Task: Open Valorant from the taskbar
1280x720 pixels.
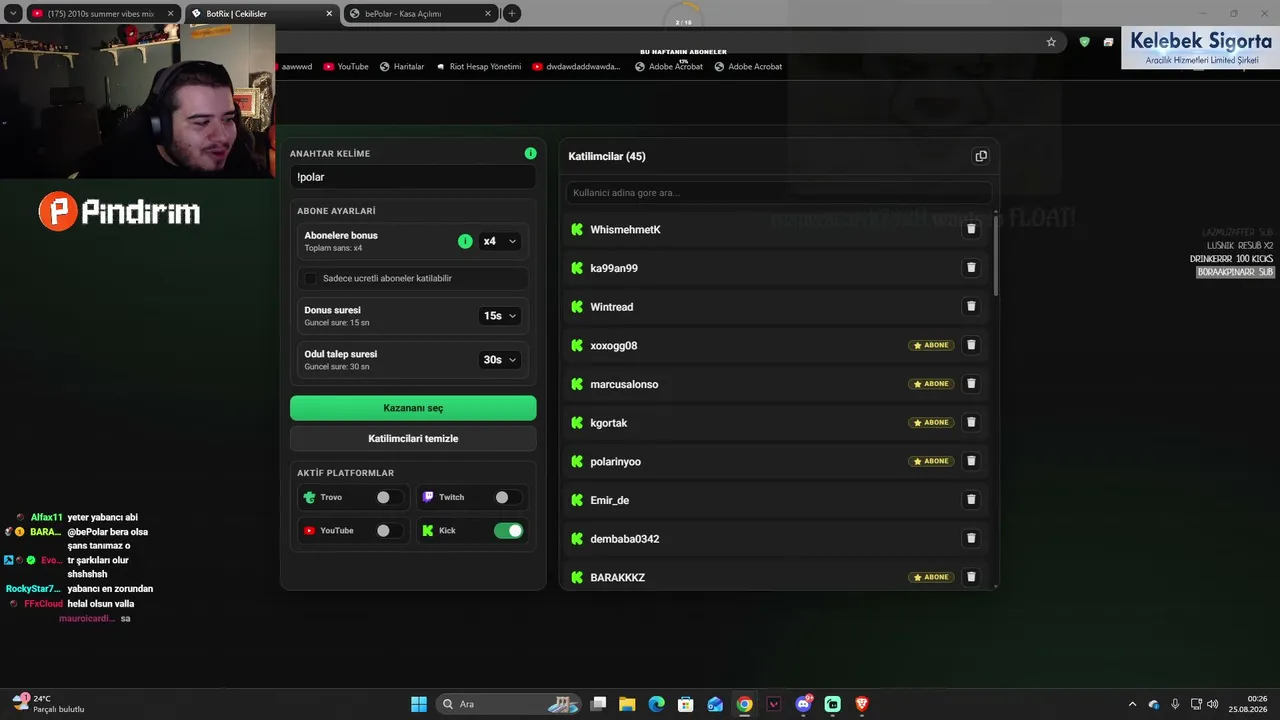Action: (774, 704)
